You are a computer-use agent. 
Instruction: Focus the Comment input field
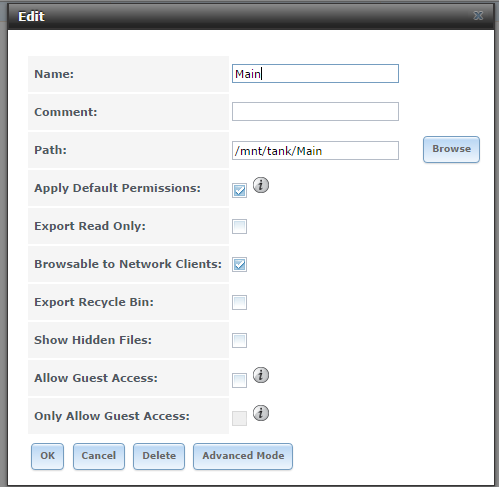[315, 112]
